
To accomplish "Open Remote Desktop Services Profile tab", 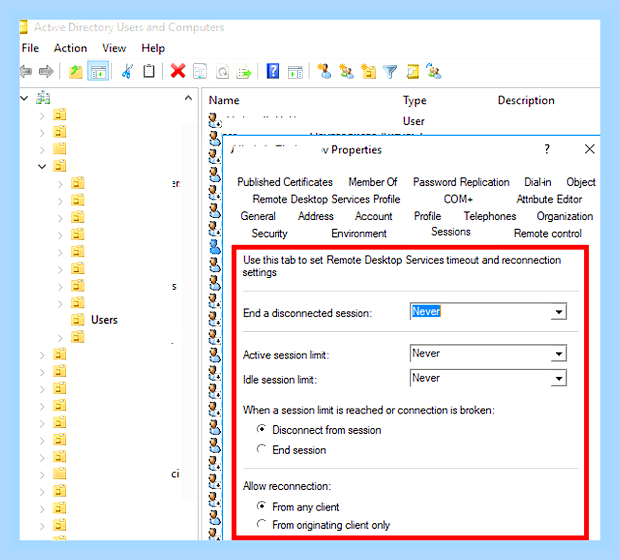I will pyautogui.click(x=326, y=199).
